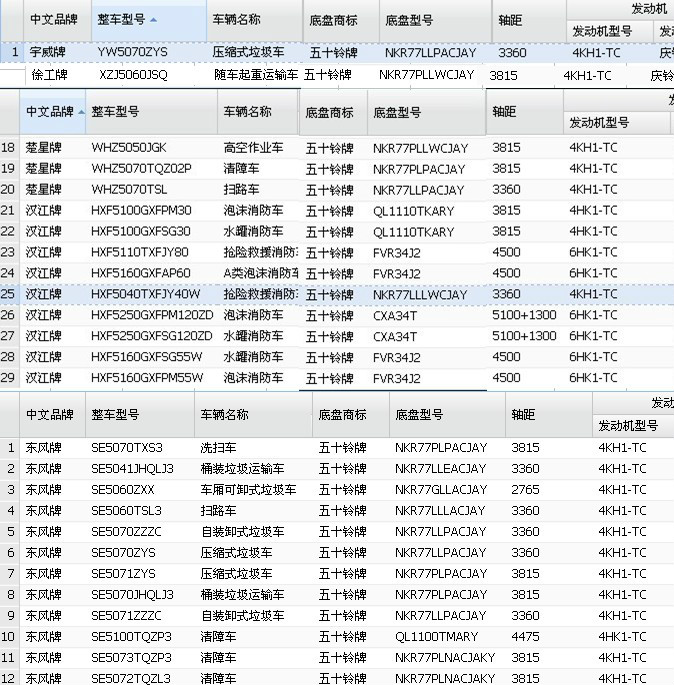The image size is (674, 685).
Task: Select the HXF5110TXFJY80 model cell
Action: [x=139, y=252]
